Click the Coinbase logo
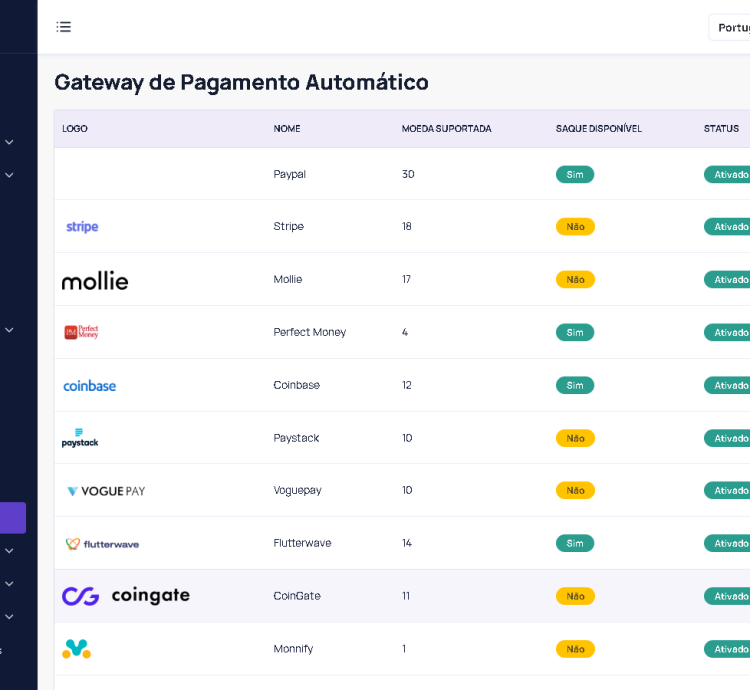Image resolution: width=750 pixels, height=690 pixels. coord(90,386)
